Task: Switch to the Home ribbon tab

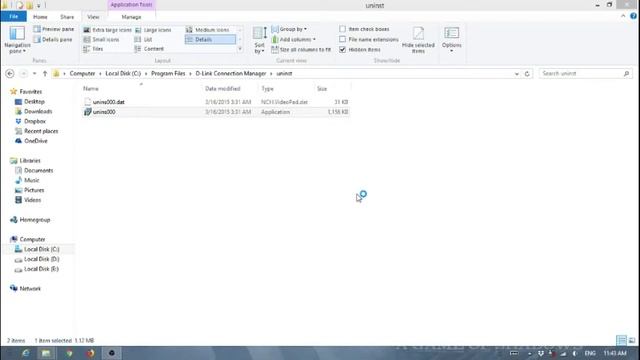Action: click(40, 17)
